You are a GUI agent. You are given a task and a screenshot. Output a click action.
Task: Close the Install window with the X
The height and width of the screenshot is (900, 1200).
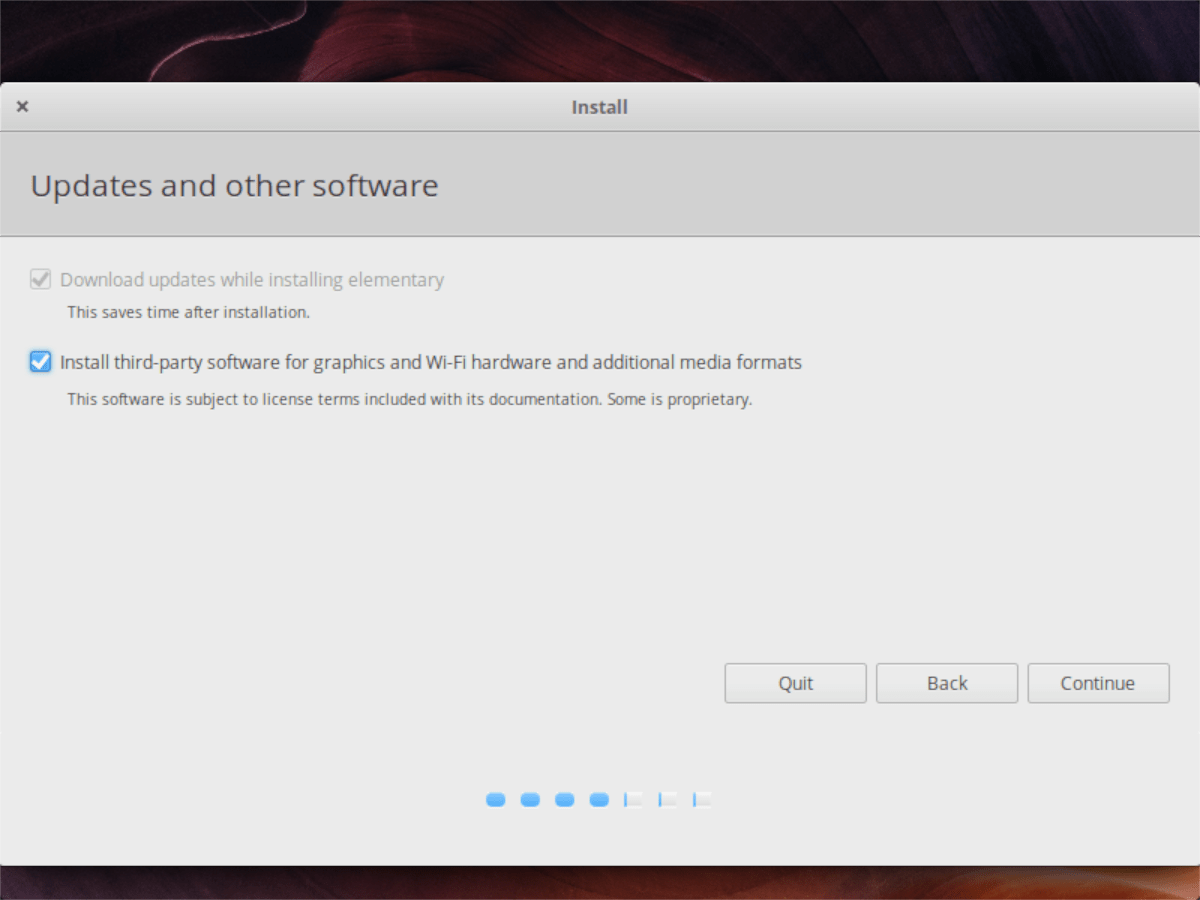[22, 106]
